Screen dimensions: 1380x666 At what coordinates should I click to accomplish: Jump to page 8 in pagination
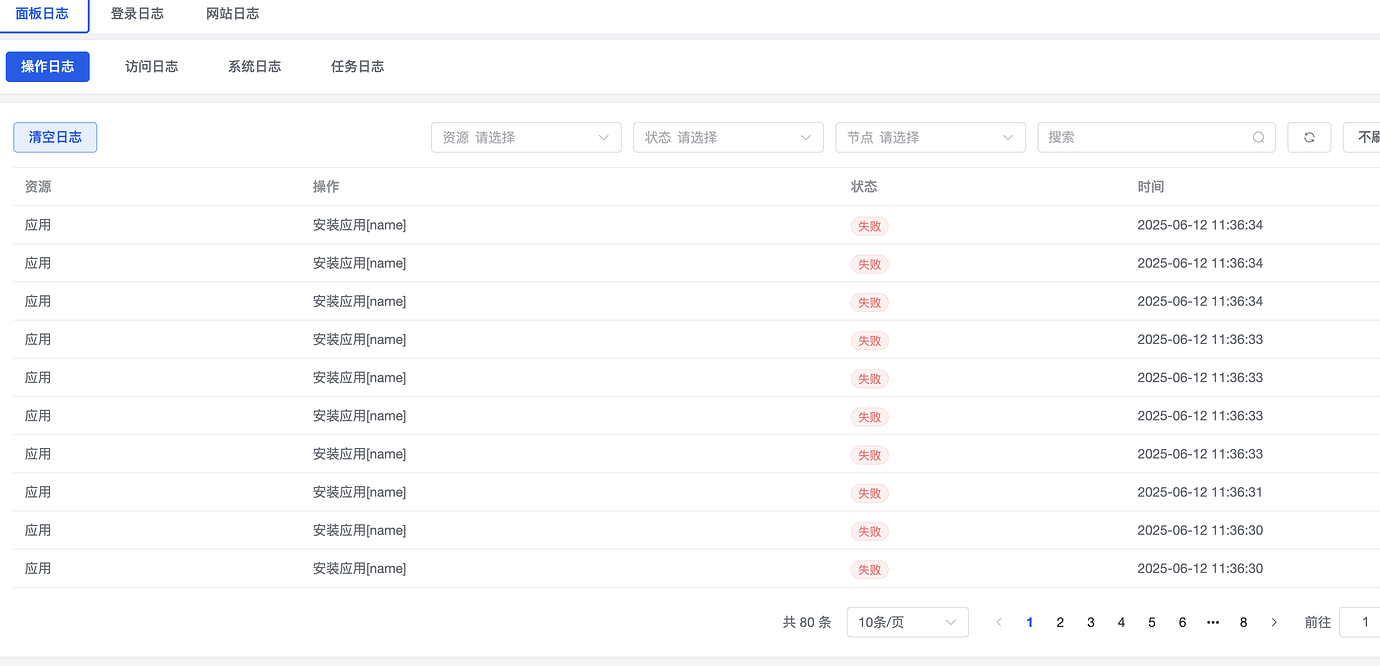coord(1243,622)
